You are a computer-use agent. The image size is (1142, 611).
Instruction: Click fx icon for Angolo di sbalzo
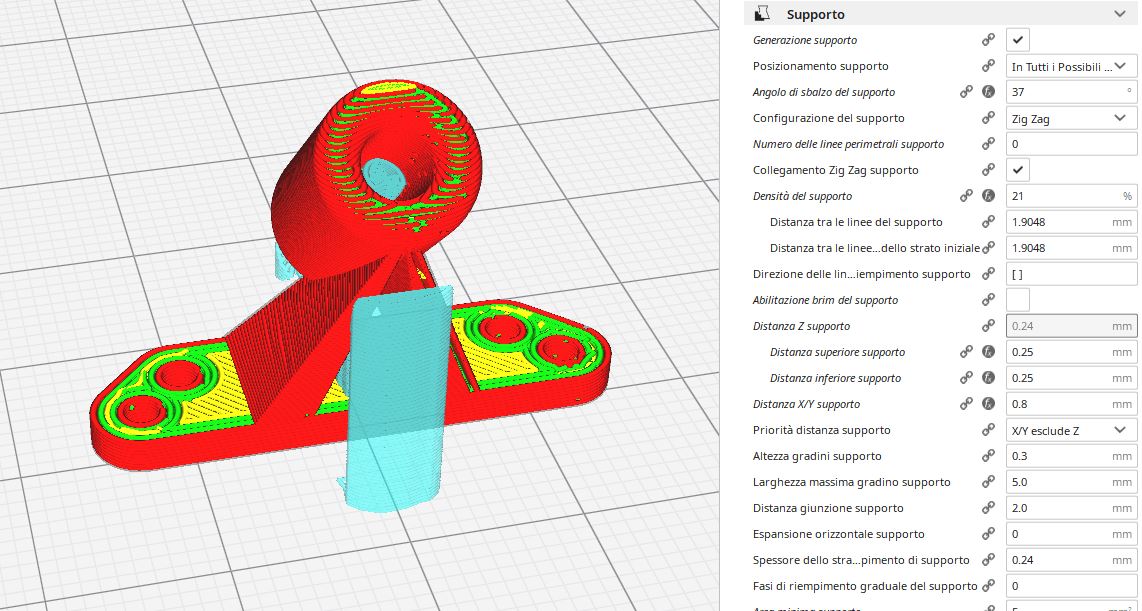(988, 92)
